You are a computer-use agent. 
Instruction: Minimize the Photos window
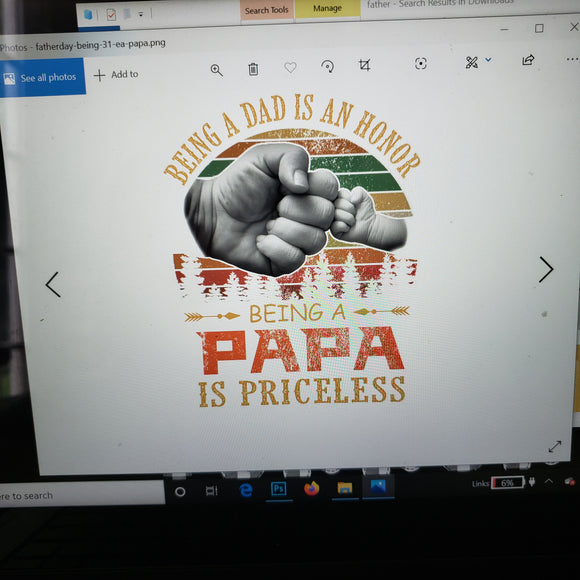point(504,29)
